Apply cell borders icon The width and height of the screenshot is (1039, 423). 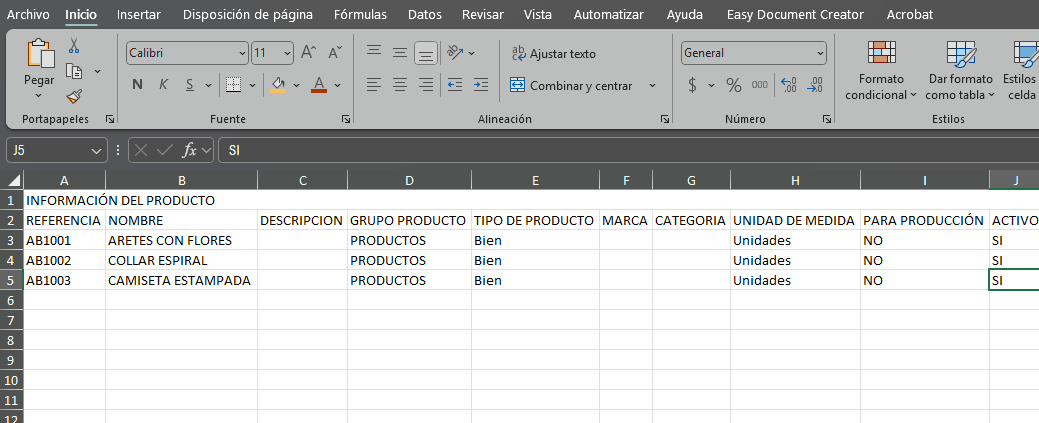[233, 85]
